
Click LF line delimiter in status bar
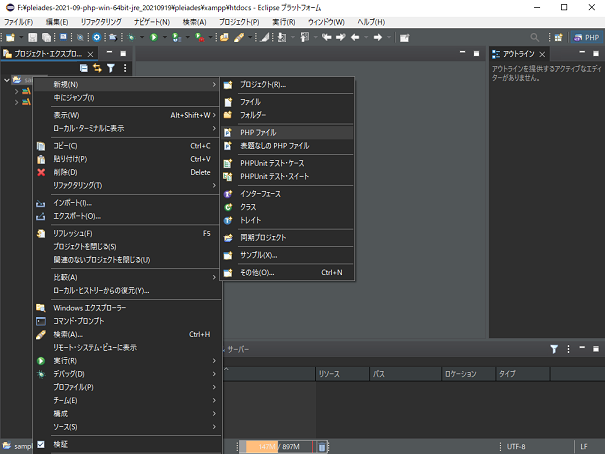click(x=584, y=447)
